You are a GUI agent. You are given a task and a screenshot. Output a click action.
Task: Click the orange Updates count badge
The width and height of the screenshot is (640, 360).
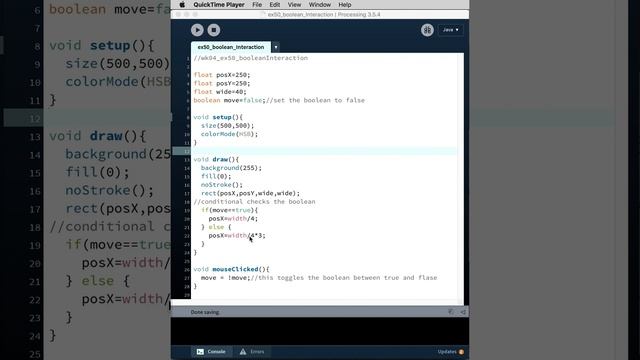[461, 352]
